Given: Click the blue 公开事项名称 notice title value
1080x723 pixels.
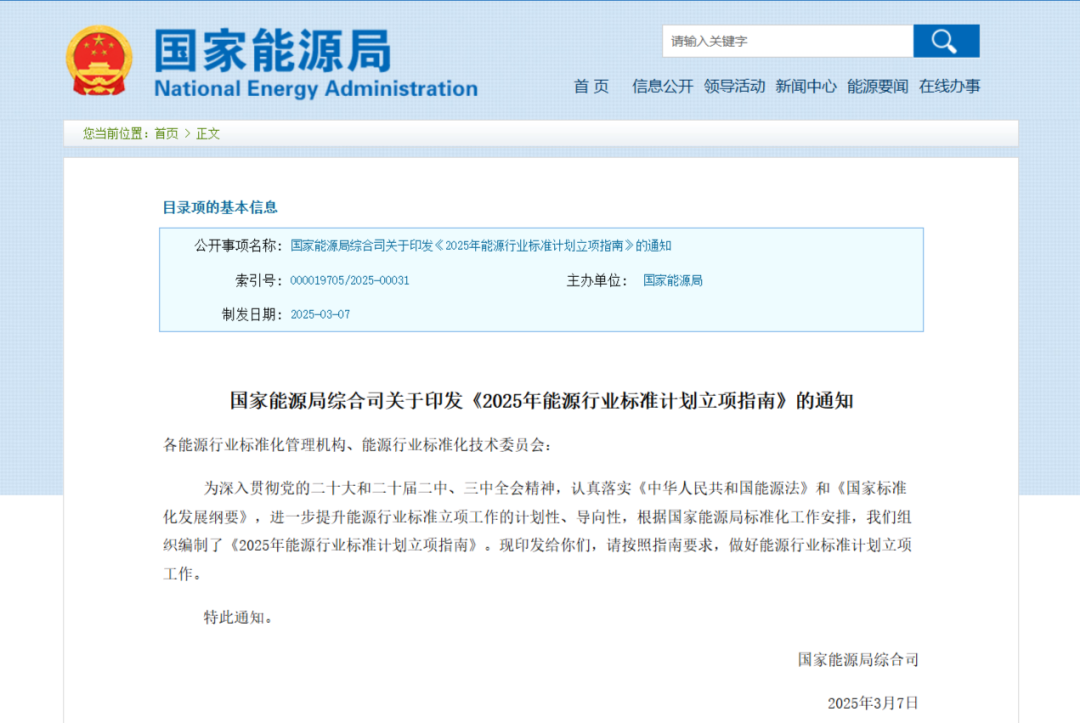Looking at the screenshot, I should coord(481,246).
